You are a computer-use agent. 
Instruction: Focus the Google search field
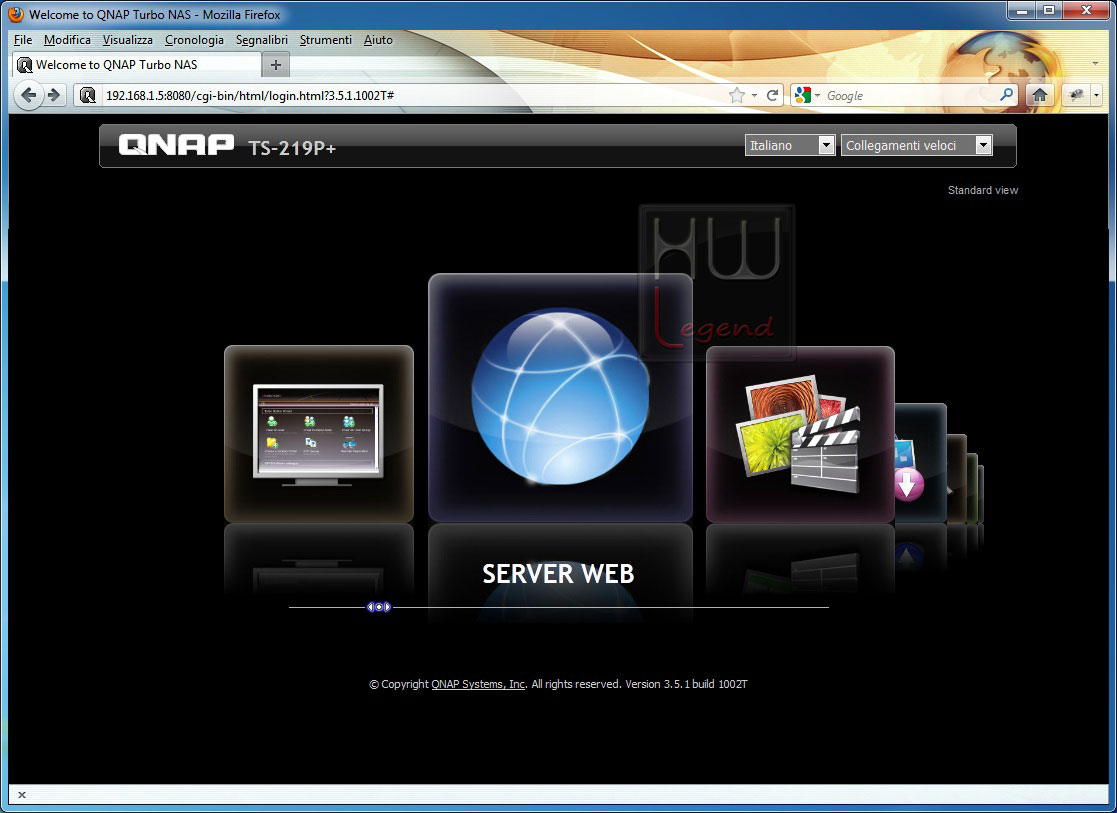coord(910,95)
